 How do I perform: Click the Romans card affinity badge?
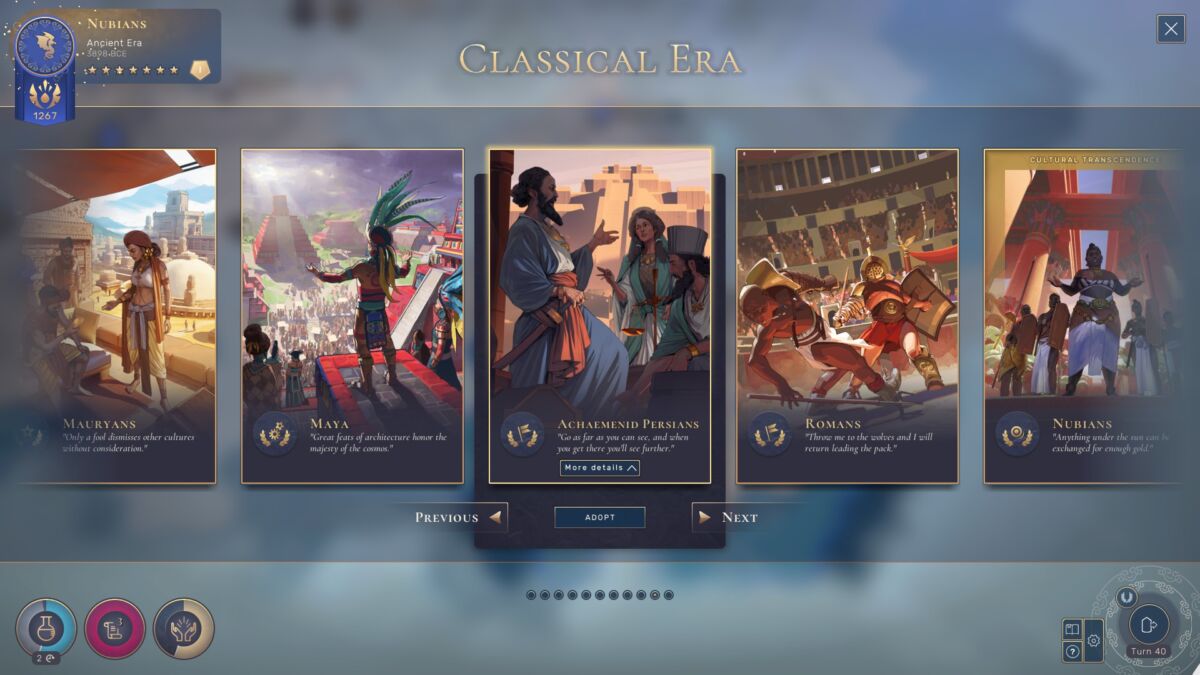tap(770, 435)
